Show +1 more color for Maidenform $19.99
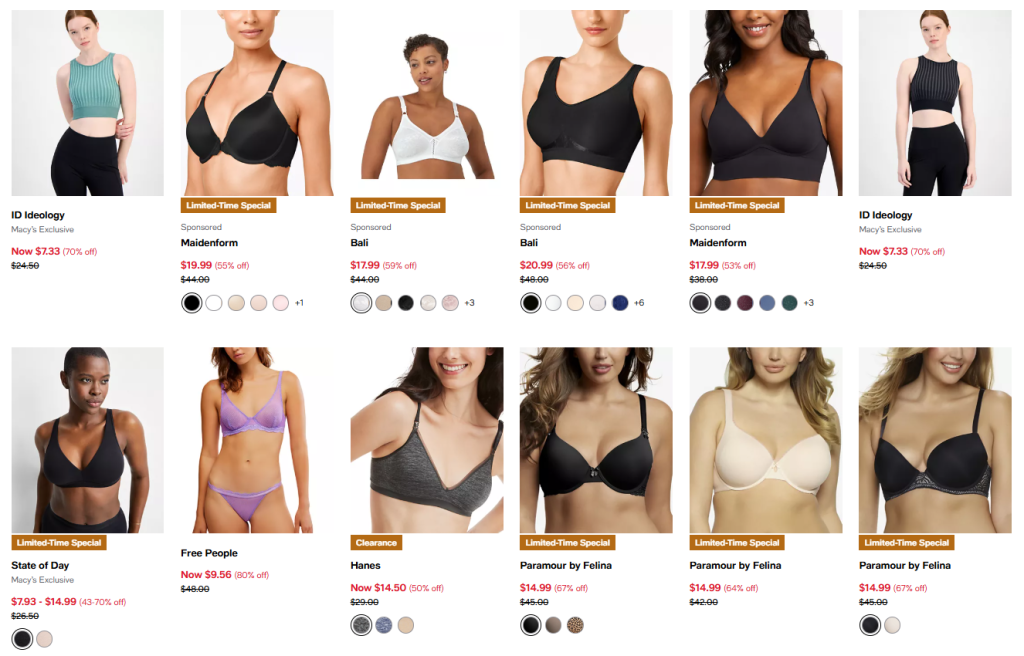This screenshot has width=1024, height=656. tap(299, 303)
